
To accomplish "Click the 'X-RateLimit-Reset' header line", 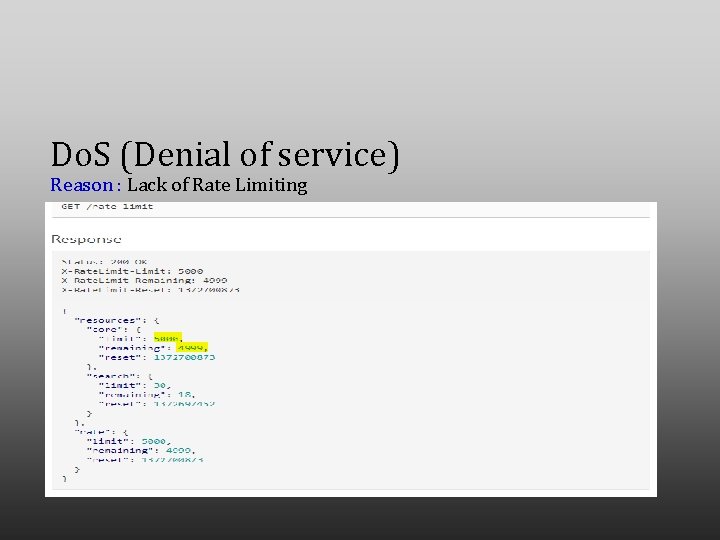I will 150,290.
